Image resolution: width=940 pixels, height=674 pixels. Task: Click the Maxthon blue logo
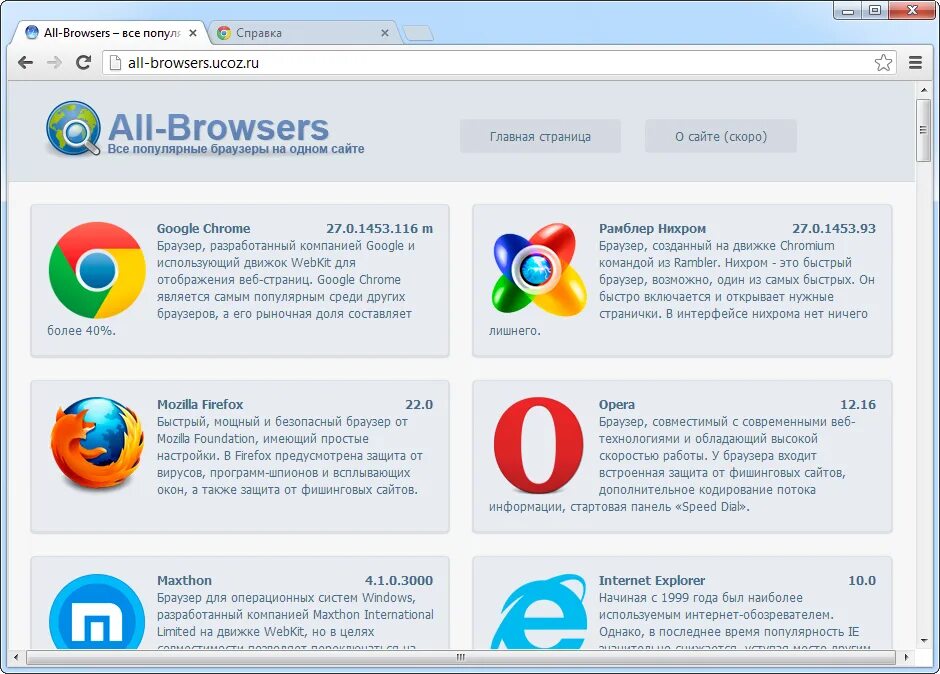coord(97,612)
